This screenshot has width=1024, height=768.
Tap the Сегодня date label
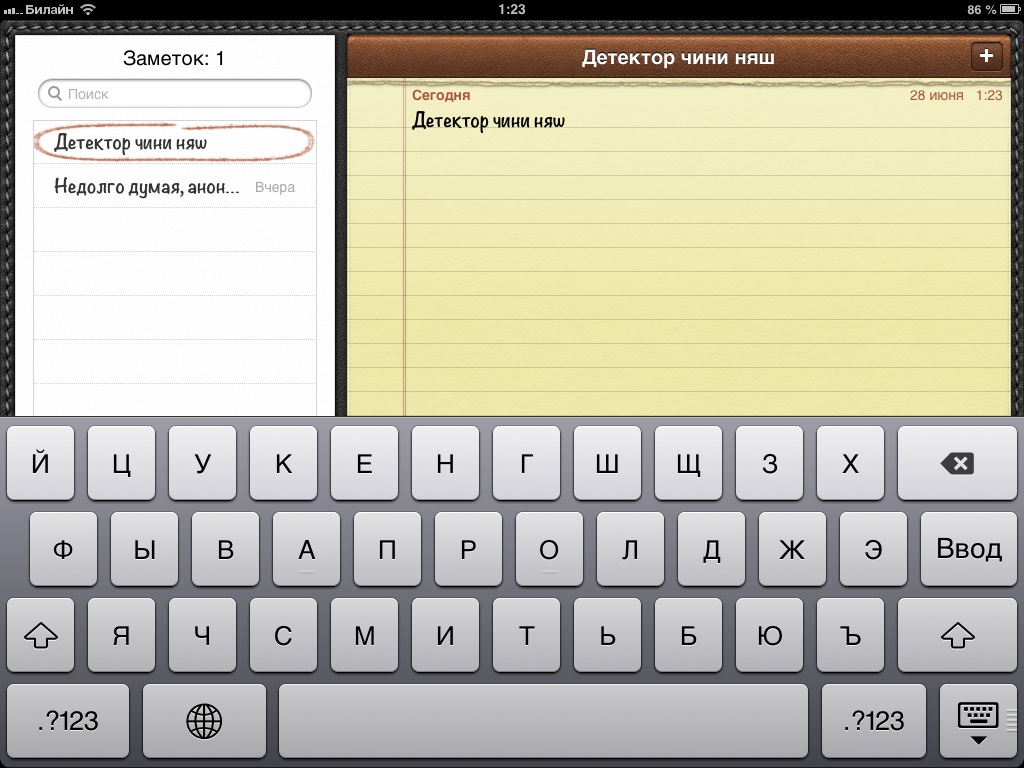[441, 95]
